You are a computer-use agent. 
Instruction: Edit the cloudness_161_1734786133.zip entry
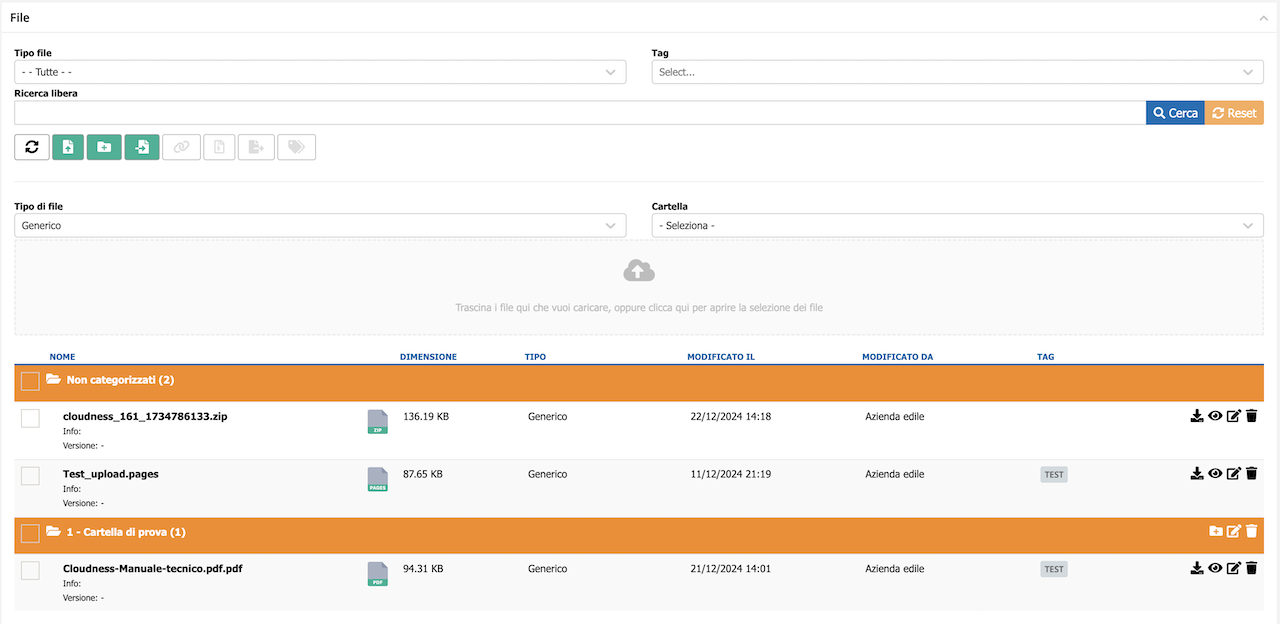pyautogui.click(x=1234, y=416)
